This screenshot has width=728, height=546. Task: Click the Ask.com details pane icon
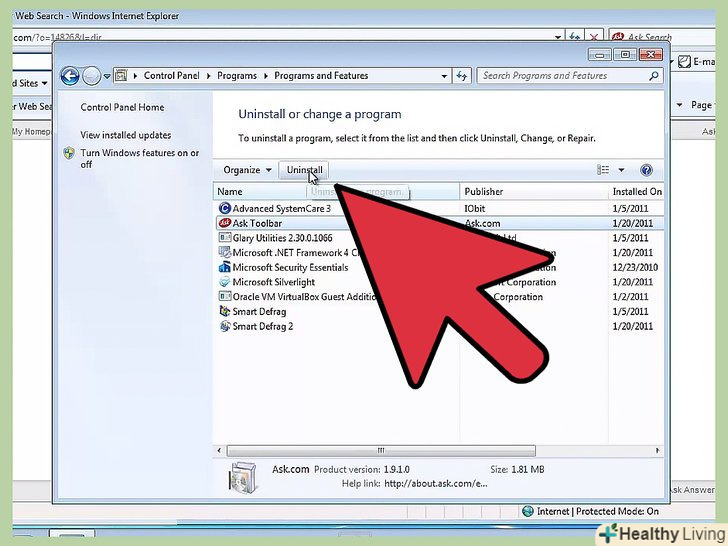click(243, 477)
